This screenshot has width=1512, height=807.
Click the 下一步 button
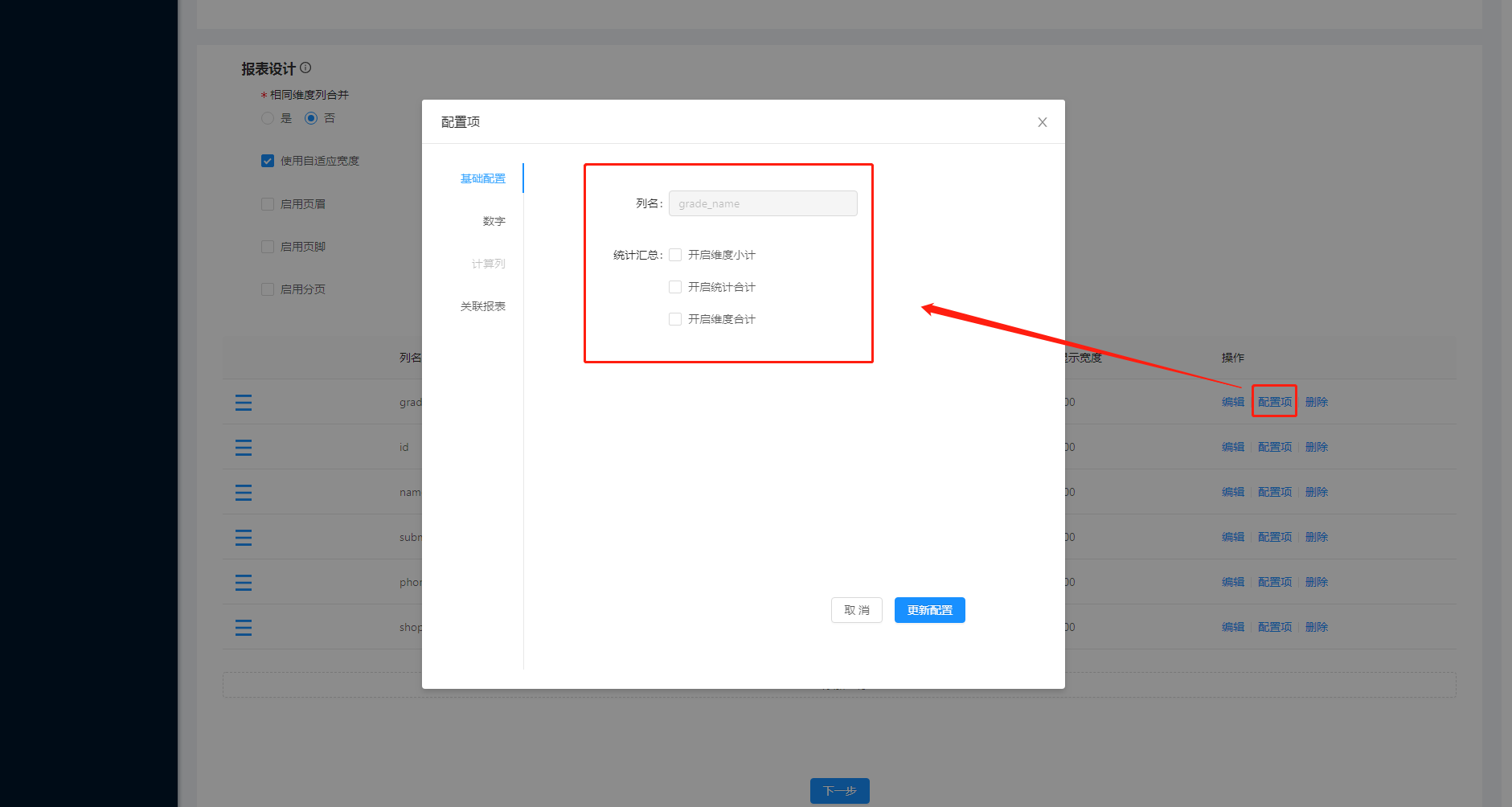(840, 791)
